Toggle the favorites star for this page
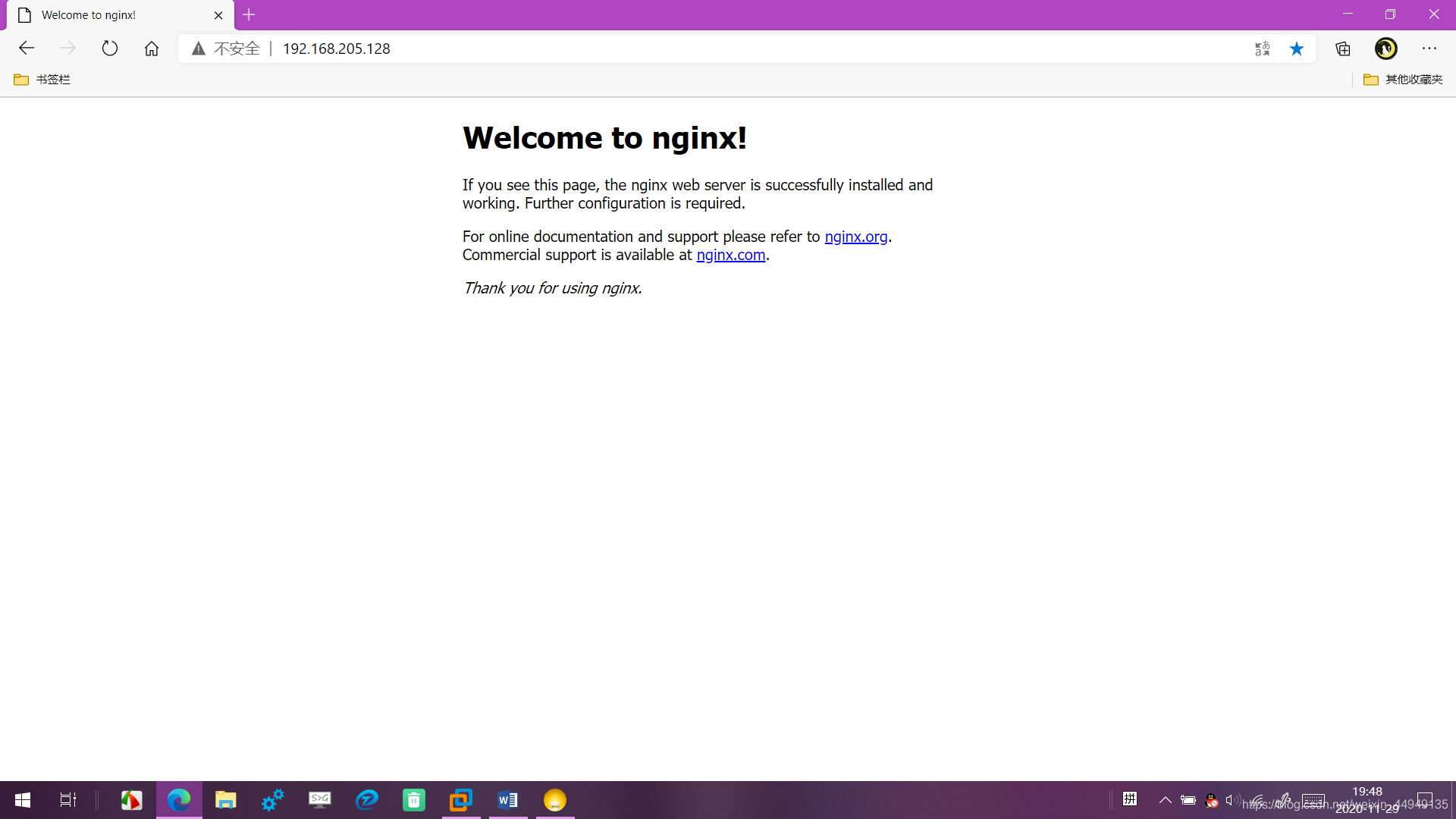Viewport: 1456px width, 819px height. point(1297,49)
